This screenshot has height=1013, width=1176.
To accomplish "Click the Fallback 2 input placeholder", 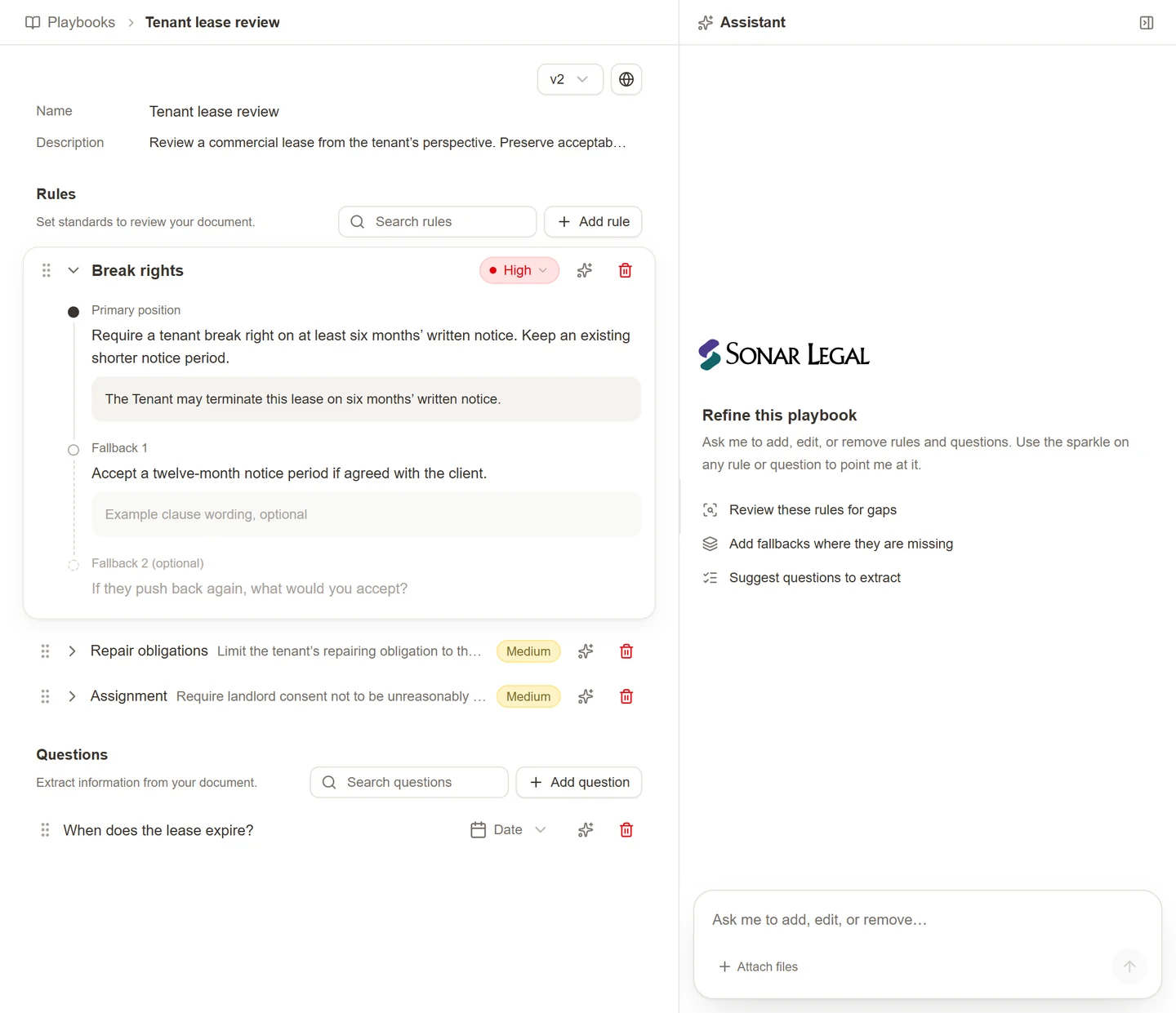I will click(249, 589).
